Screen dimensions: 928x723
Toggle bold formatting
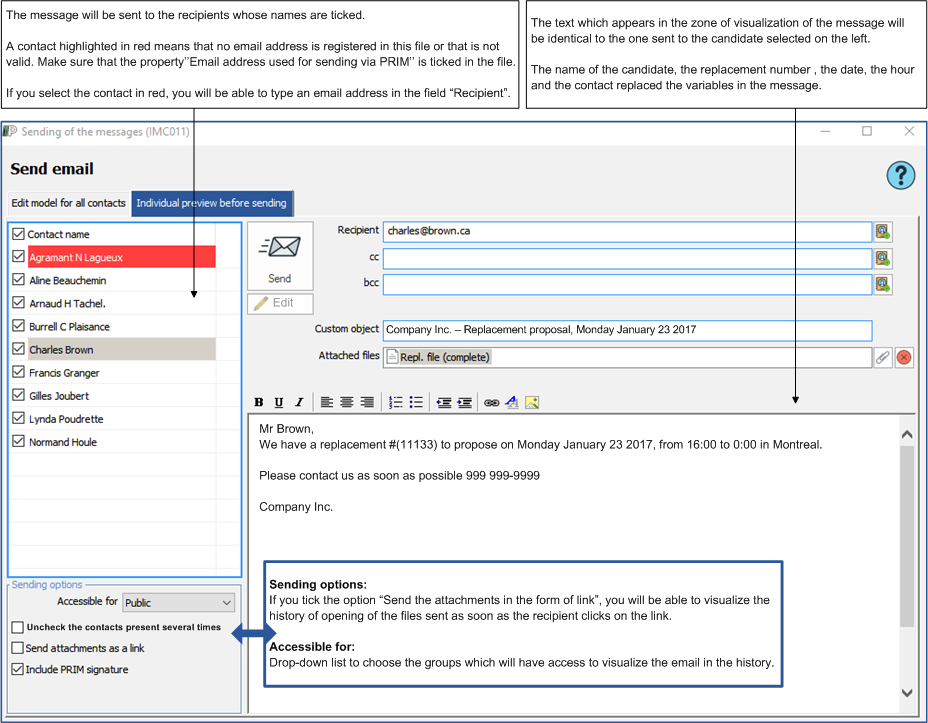tap(259, 402)
